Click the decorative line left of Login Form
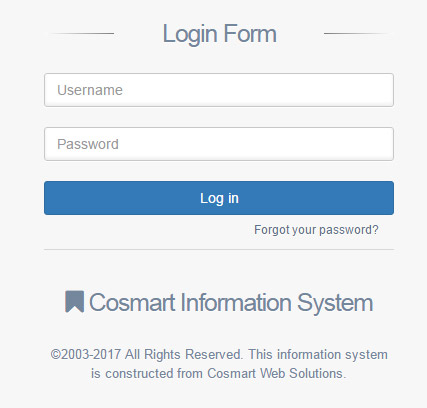 (x=81, y=33)
